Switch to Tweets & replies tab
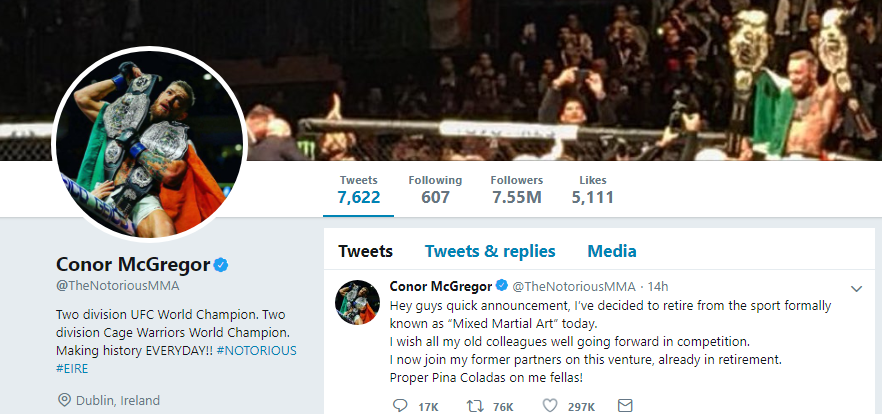Image resolution: width=882 pixels, height=414 pixels. click(490, 251)
